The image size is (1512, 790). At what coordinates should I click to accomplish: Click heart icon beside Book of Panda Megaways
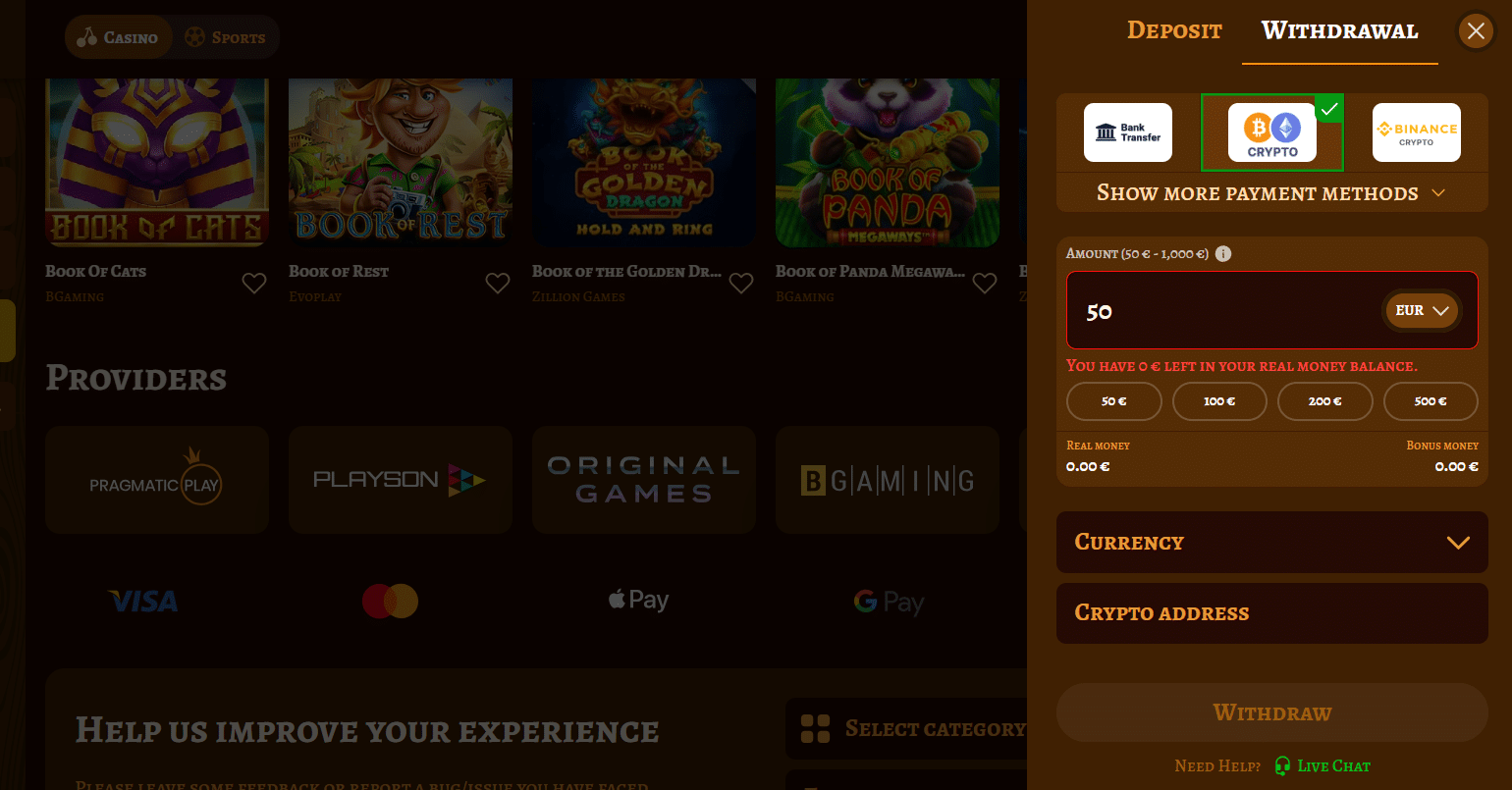[985, 284]
